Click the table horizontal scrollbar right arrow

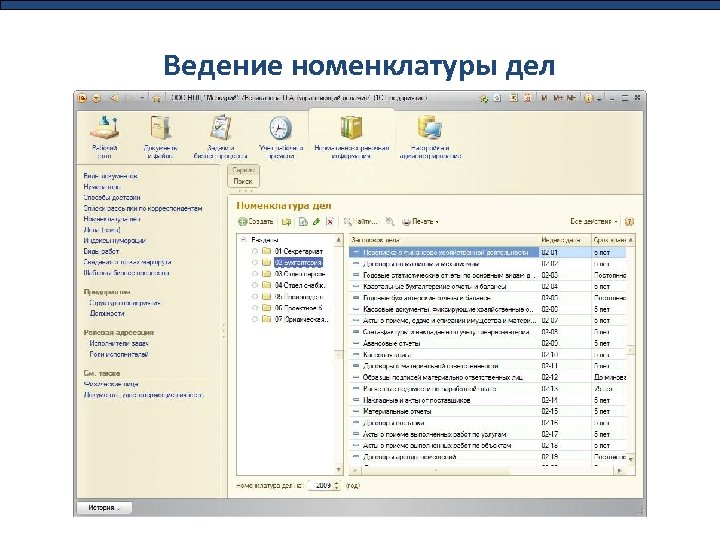click(620, 471)
